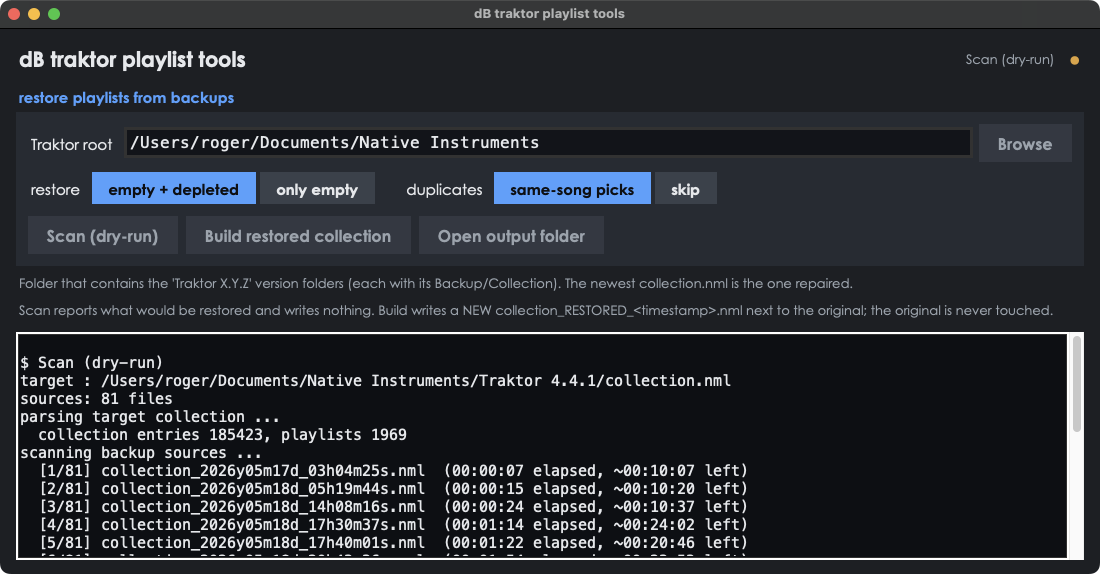This screenshot has width=1100, height=574.
Task: Click the 'restore' label
Action: point(55,189)
